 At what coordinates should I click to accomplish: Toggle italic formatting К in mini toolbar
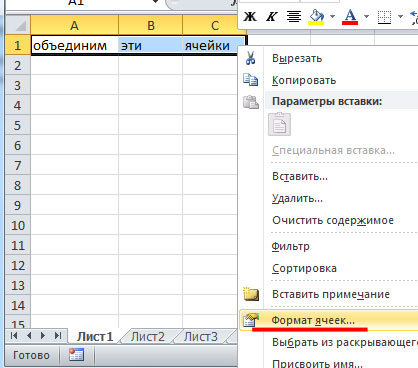(x=272, y=17)
